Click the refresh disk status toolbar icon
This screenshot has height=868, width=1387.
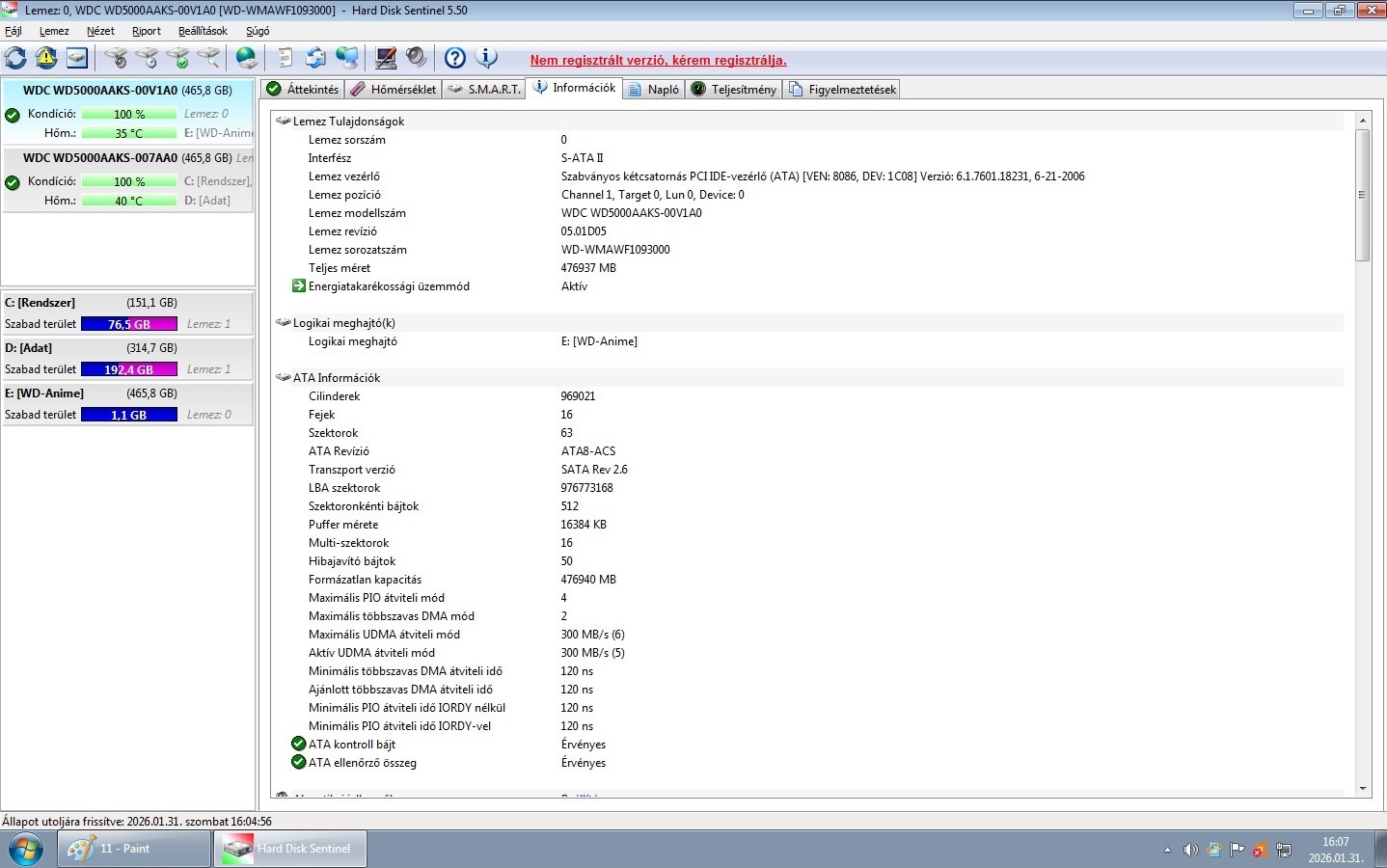pyautogui.click(x=15, y=58)
